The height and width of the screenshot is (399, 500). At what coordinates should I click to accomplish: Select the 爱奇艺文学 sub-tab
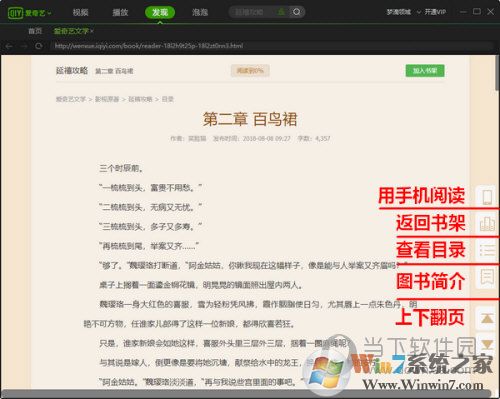pos(71,31)
